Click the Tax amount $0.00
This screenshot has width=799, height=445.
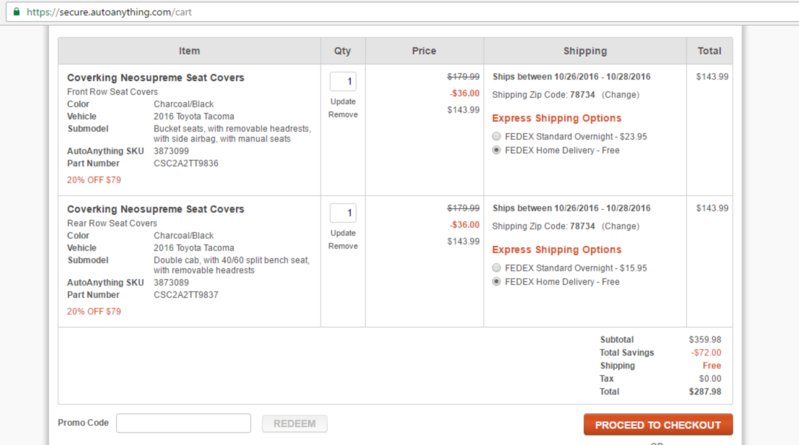[x=710, y=379]
